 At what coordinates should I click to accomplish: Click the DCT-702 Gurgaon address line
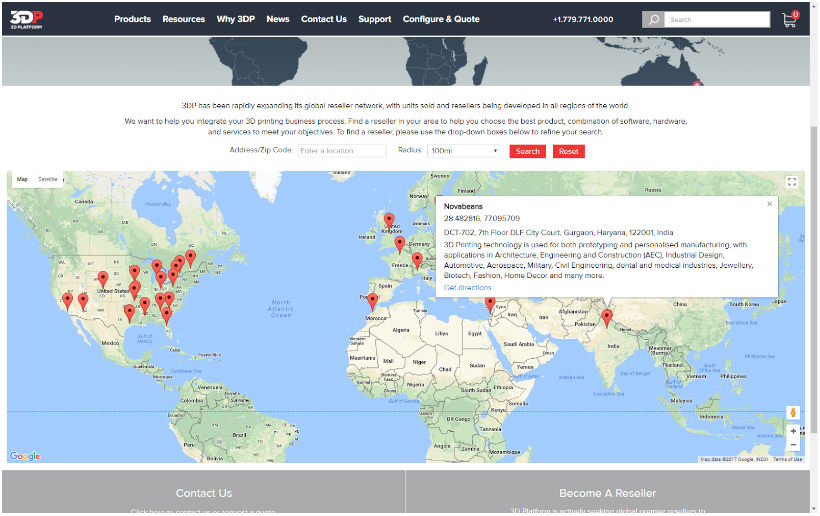(558, 233)
